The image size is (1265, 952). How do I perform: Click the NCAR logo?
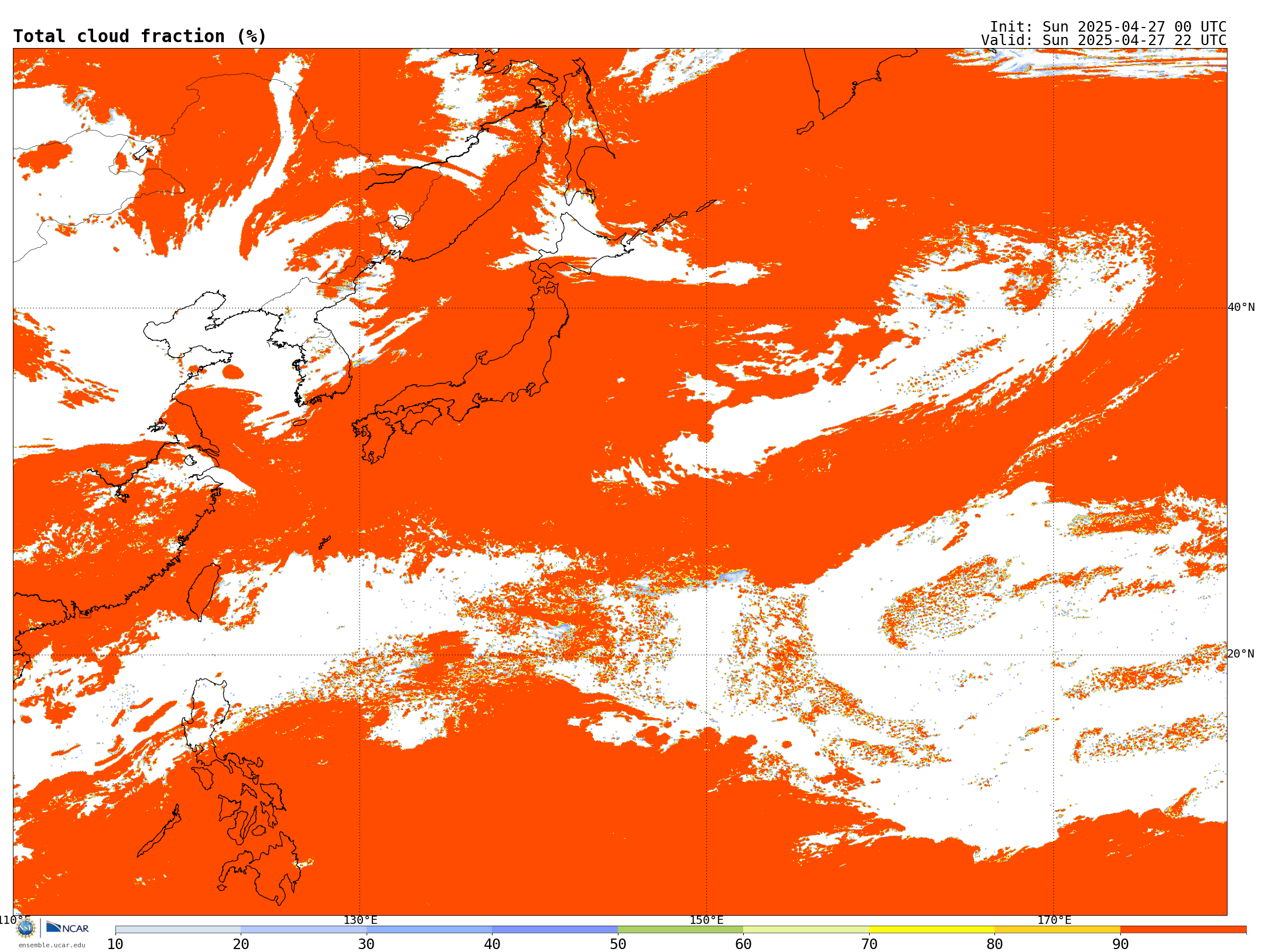(67, 927)
